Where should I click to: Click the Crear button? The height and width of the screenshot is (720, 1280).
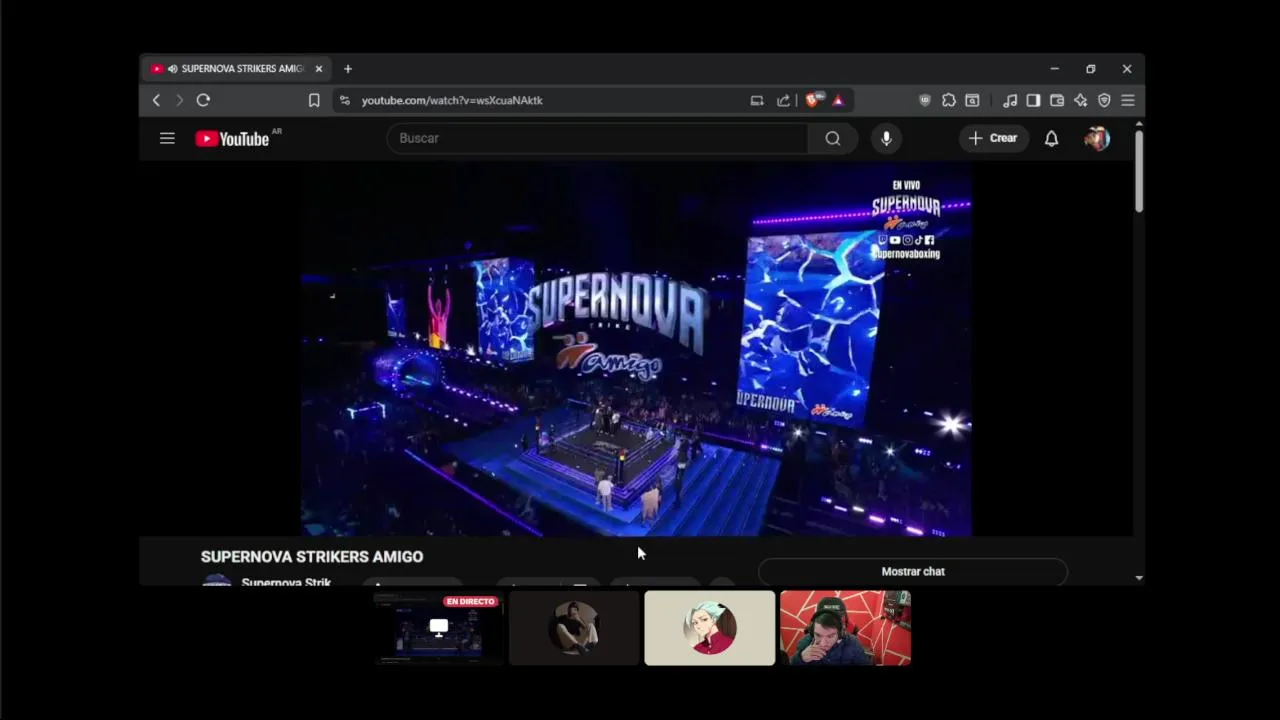pos(994,138)
